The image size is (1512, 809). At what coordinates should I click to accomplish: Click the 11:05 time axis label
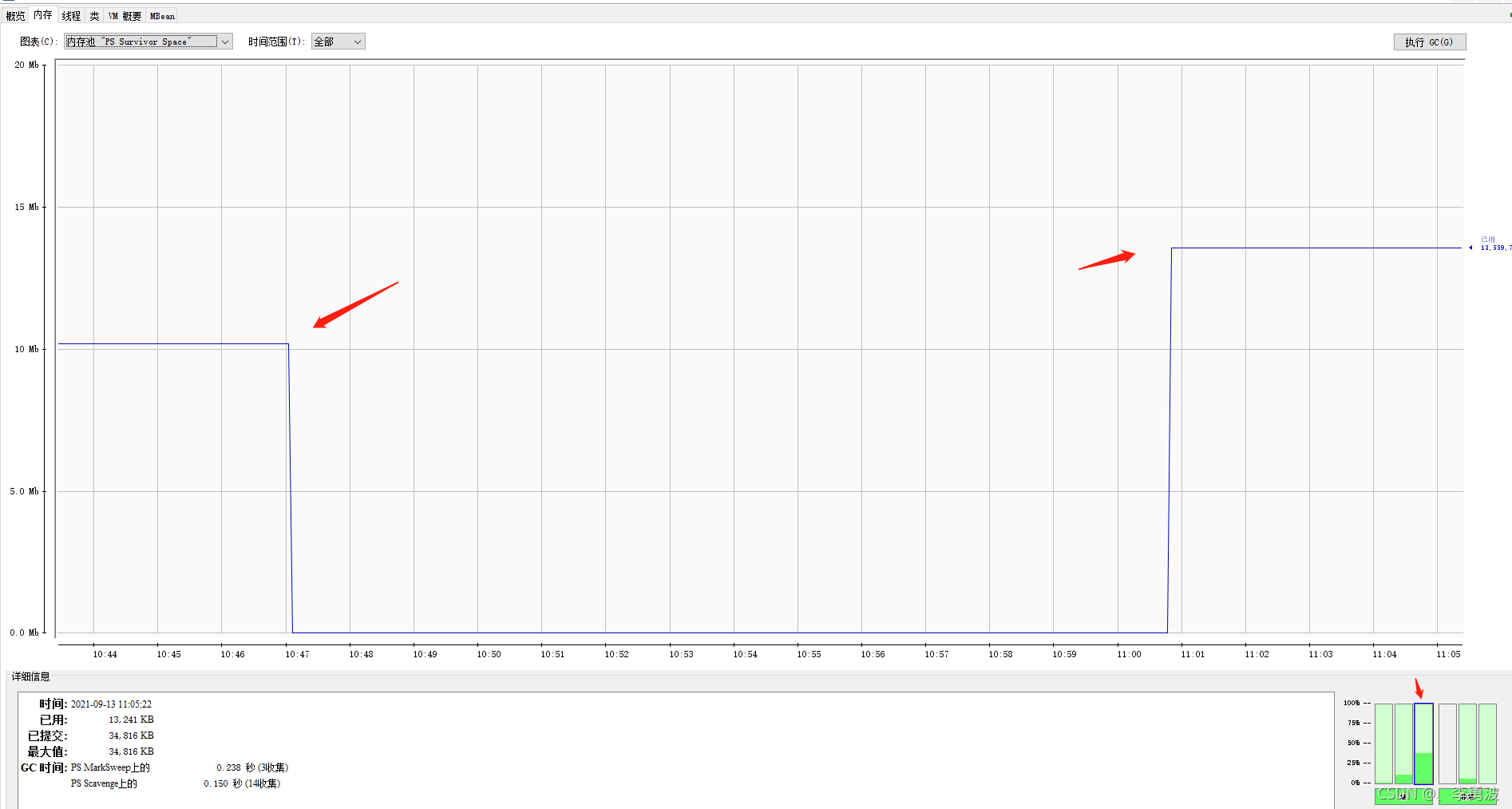tap(1448, 654)
